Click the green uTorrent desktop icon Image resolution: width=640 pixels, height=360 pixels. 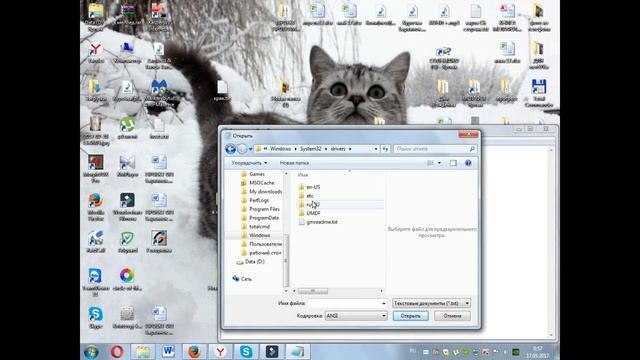(x=127, y=129)
